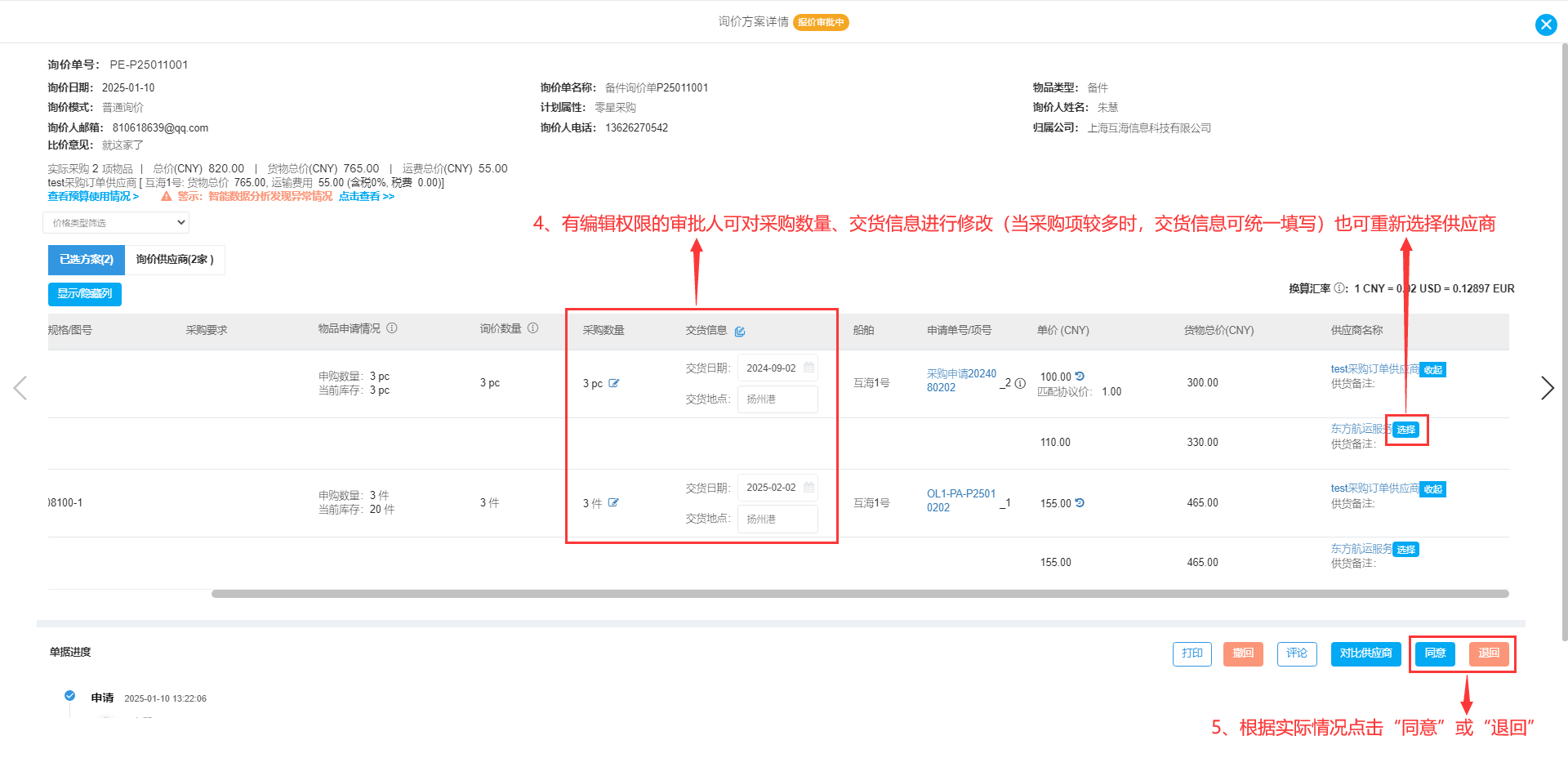Open calendar icon in 2024-09-02 date field

click(808, 368)
